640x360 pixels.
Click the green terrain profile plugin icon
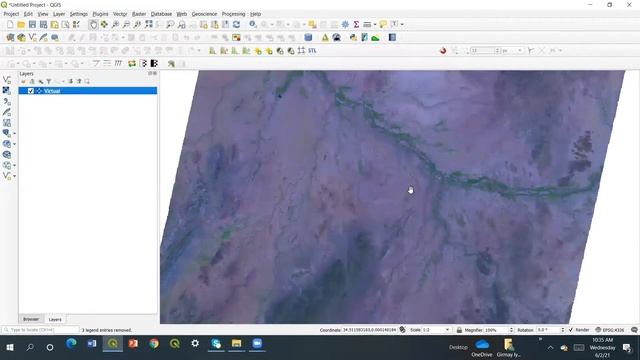pos(376,38)
